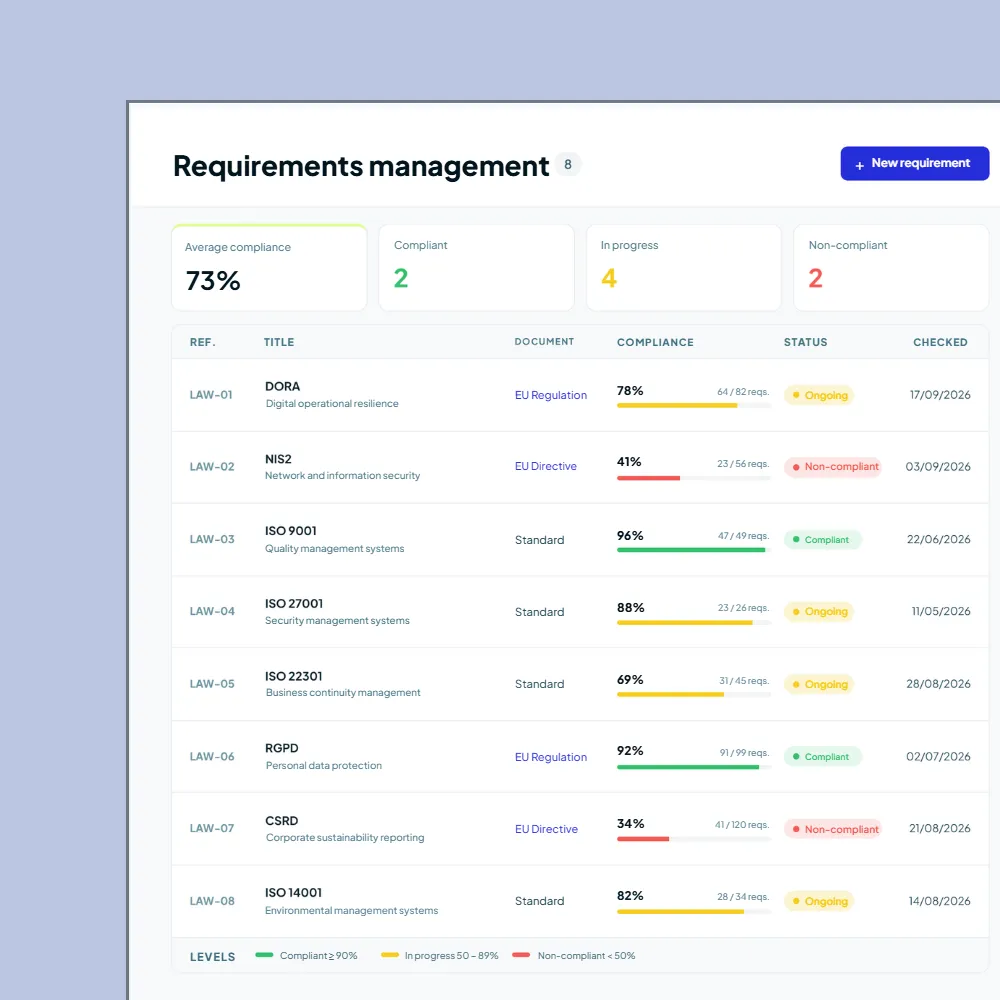Select reference LAW-02
Screen dimensions: 1000x1000
(x=212, y=467)
